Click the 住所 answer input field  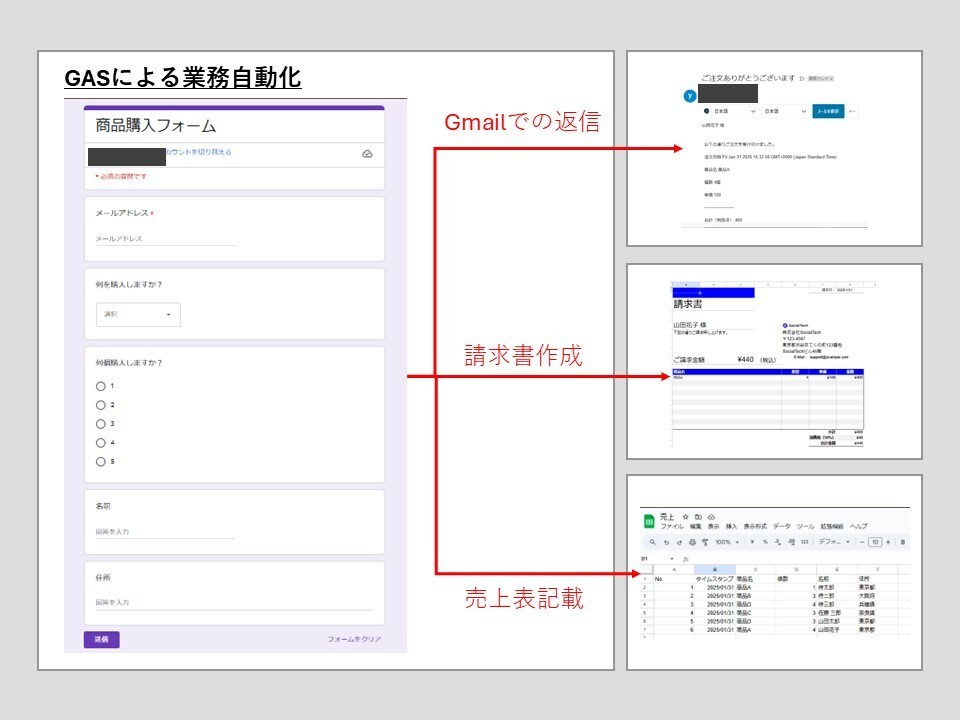click(234, 602)
